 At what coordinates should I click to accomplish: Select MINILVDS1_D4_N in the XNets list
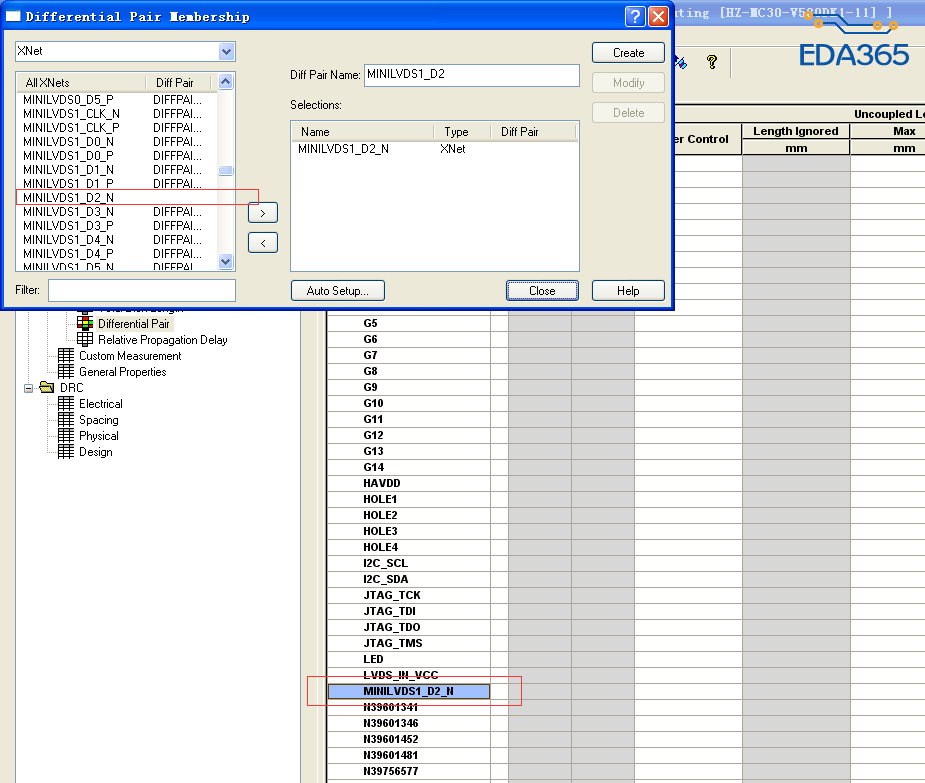click(68, 240)
